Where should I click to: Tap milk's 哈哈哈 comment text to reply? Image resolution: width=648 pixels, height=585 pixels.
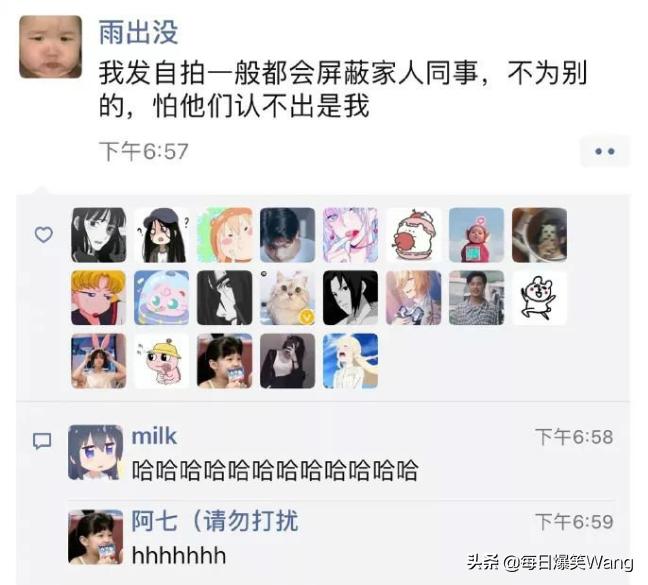click(275, 470)
